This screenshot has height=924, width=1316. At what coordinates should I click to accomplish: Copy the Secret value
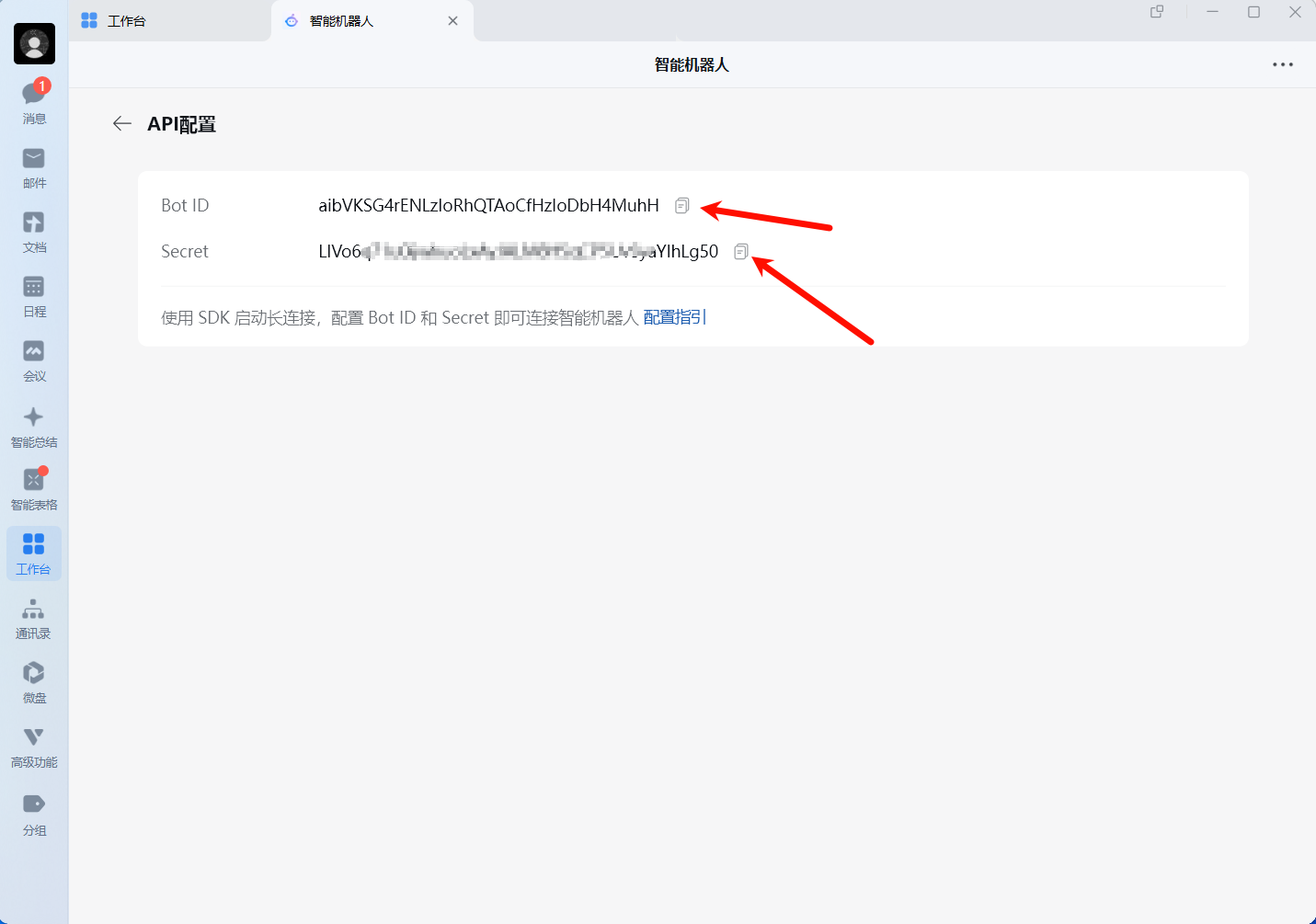[741, 251]
